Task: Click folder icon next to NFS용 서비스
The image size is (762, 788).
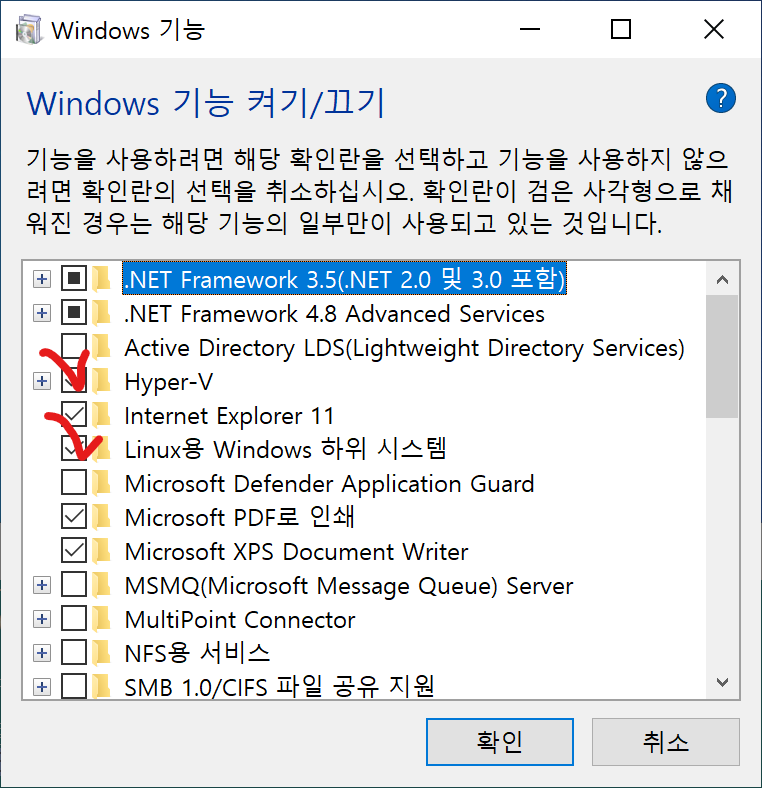Action: [x=102, y=653]
